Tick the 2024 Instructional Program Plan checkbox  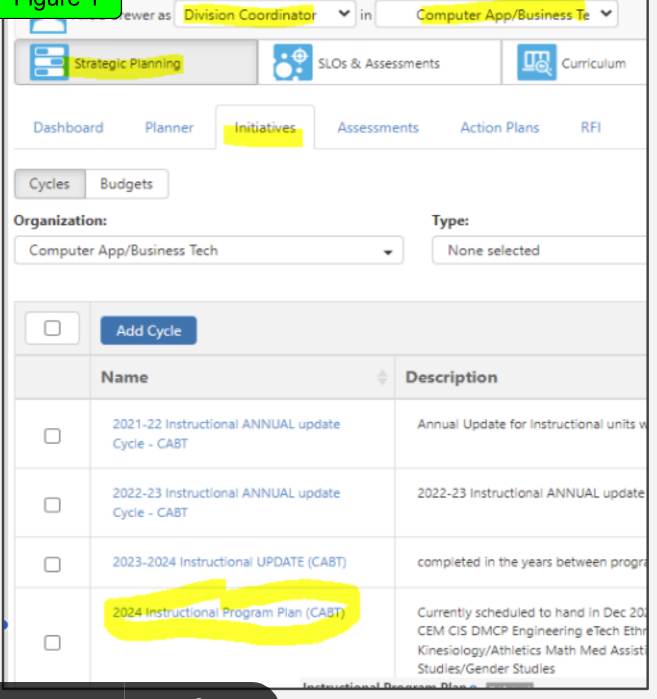pos(52,642)
